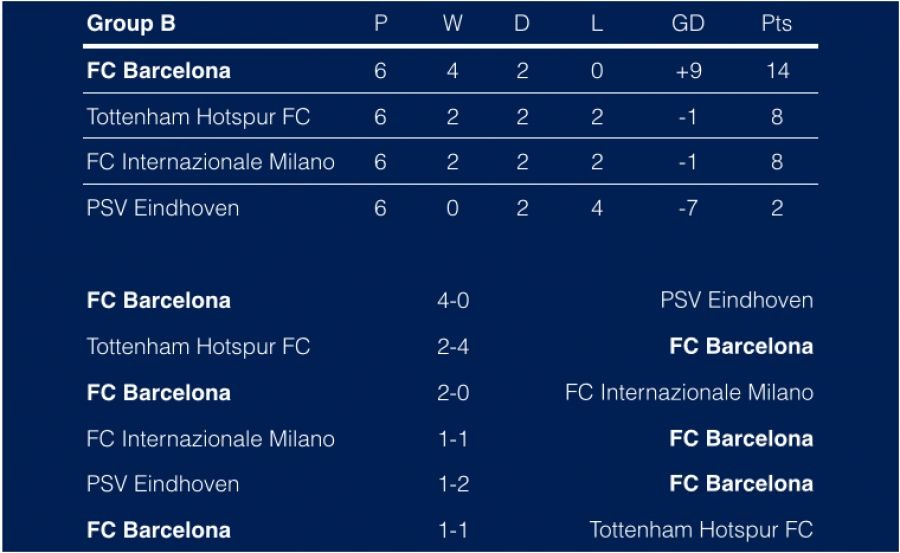Click the 2-4 match score
This screenshot has width=900, height=553.
coord(453,347)
